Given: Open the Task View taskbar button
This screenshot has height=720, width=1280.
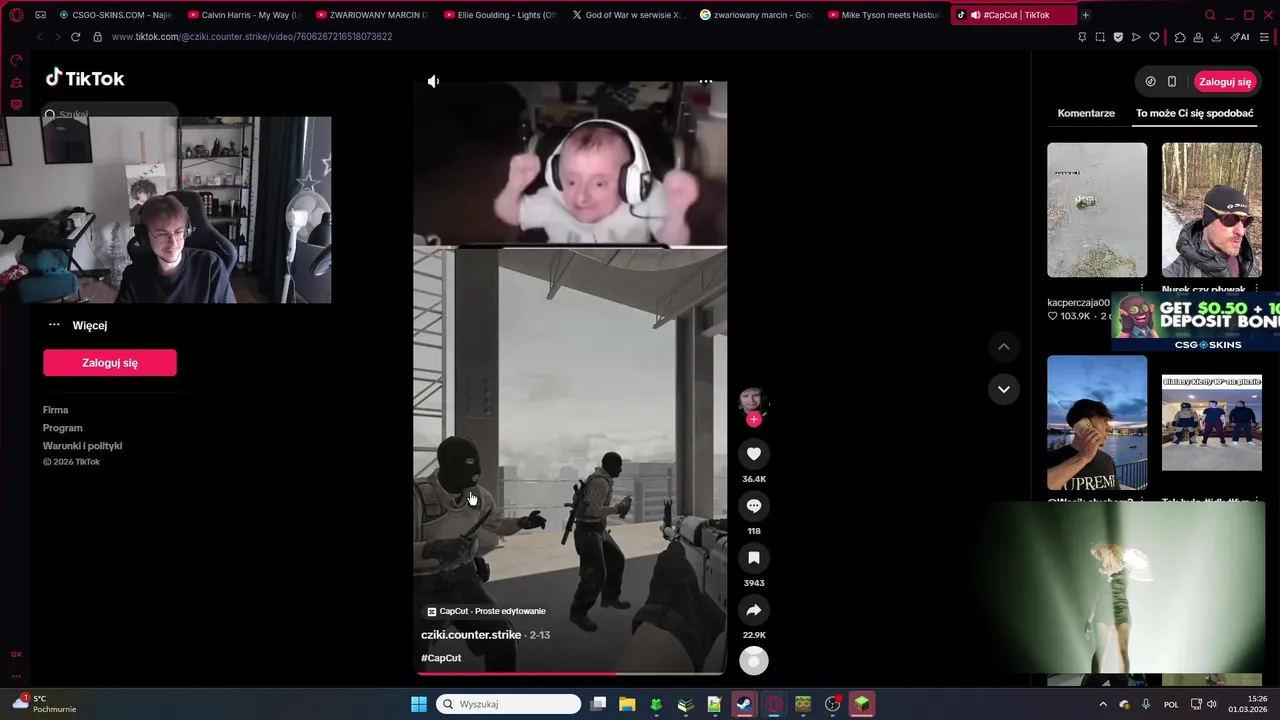Looking at the screenshot, I should 598,704.
